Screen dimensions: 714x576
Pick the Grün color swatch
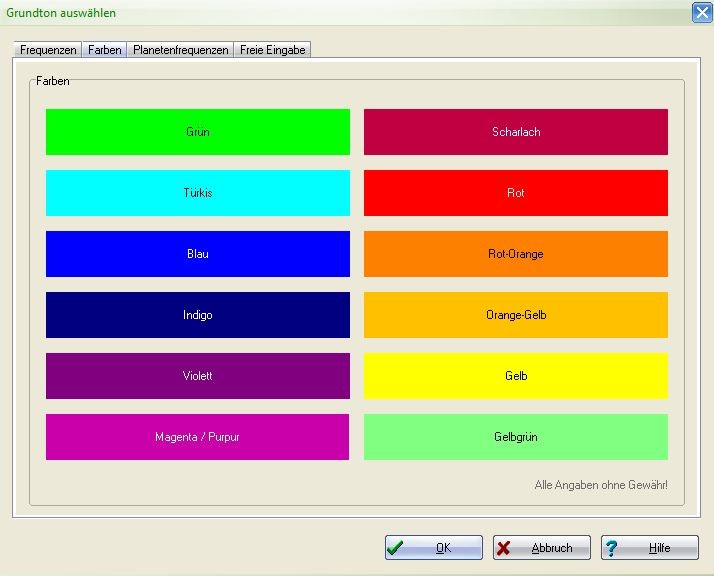click(x=198, y=132)
